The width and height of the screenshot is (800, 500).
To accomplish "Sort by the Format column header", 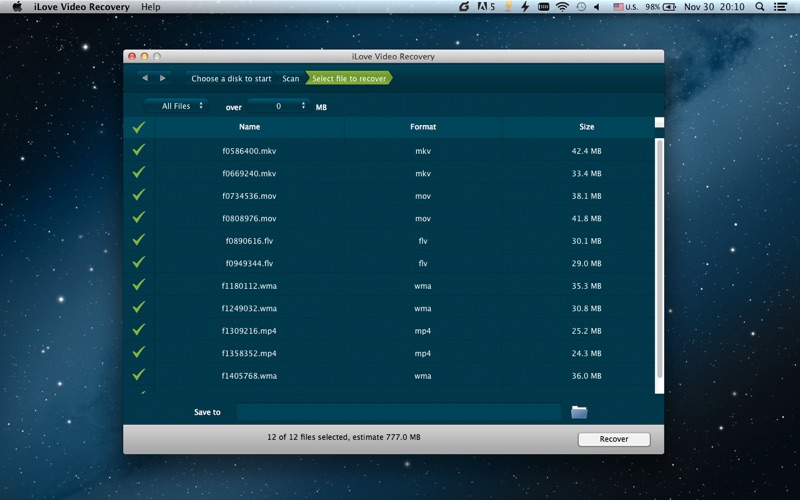I will [x=423, y=127].
